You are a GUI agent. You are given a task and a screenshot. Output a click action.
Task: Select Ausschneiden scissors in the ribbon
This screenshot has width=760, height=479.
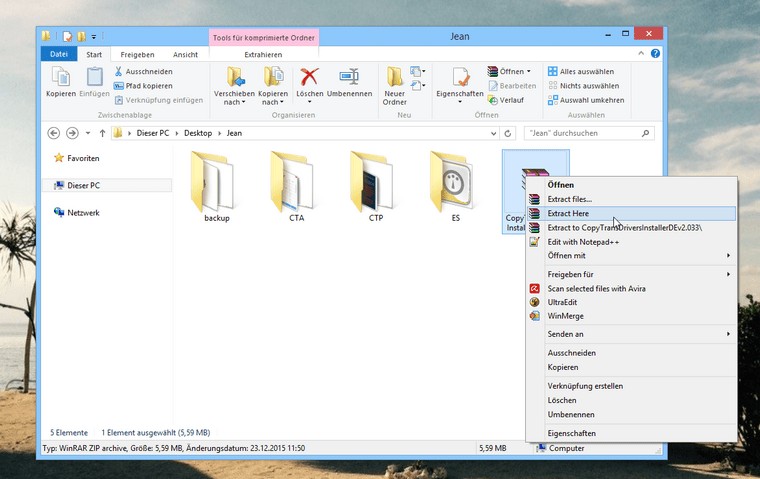(x=143, y=71)
